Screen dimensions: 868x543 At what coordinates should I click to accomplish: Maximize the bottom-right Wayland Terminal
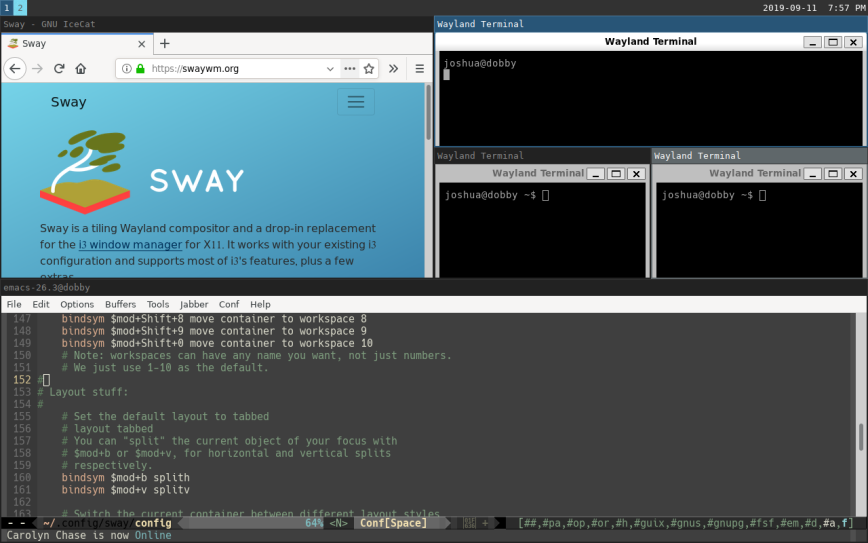pyautogui.click(x=833, y=174)
